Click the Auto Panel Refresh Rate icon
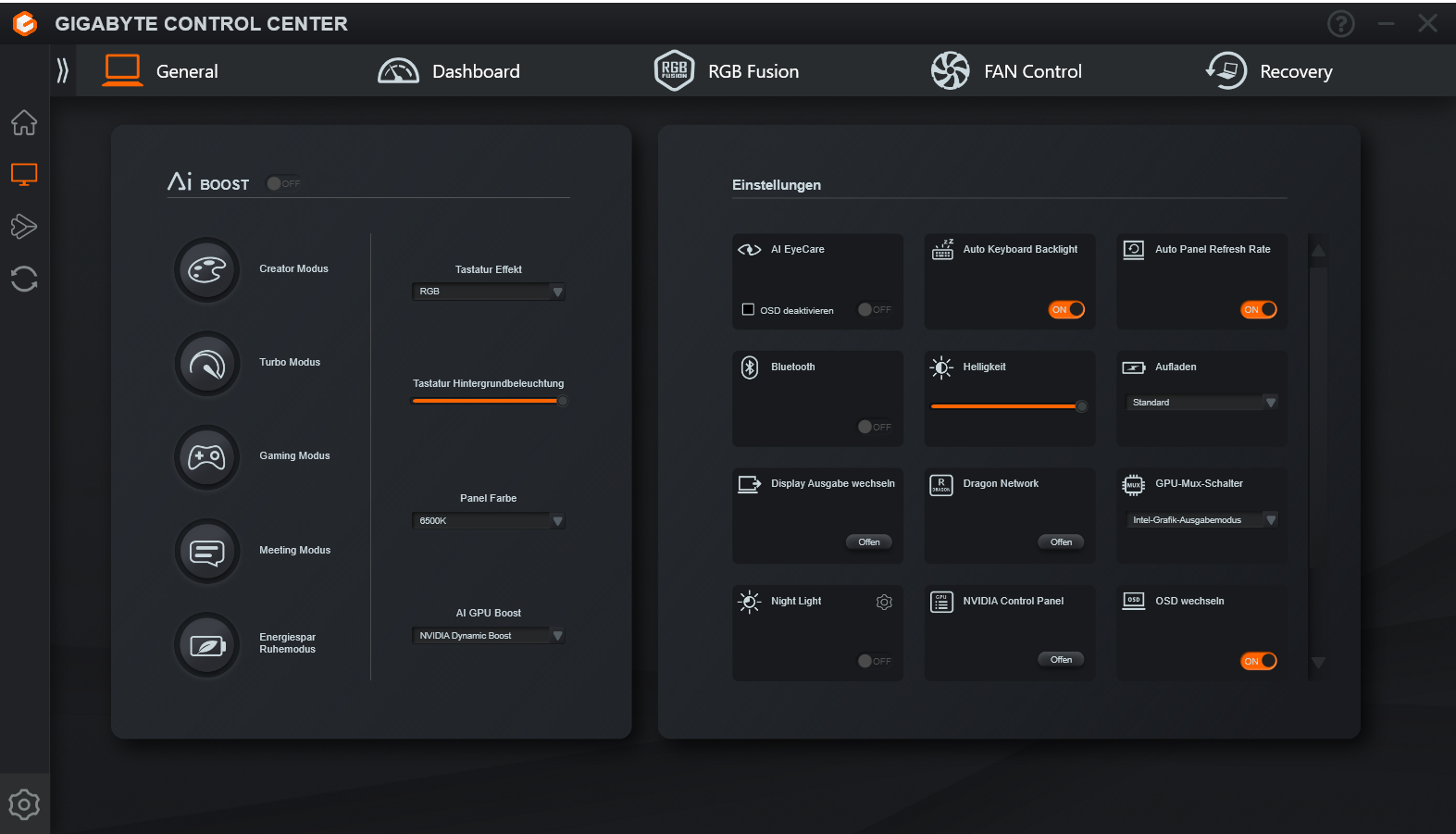The height and width of the screenshot is (834, 1456). pos(1134,249)
